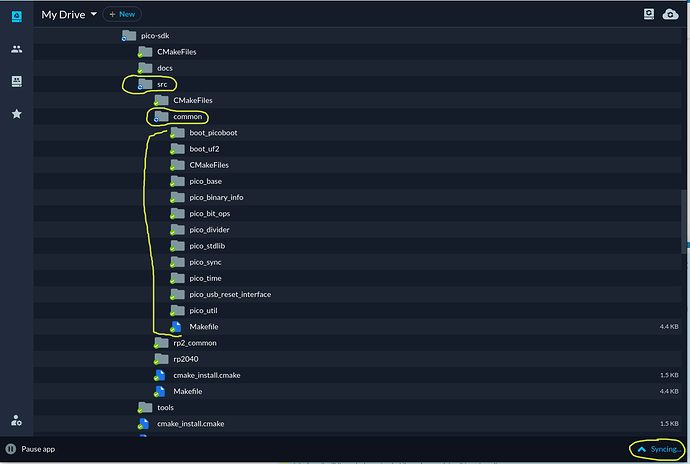Click the pico_binary_info folder icon
The image size is (690, 464).
(177, 197)
